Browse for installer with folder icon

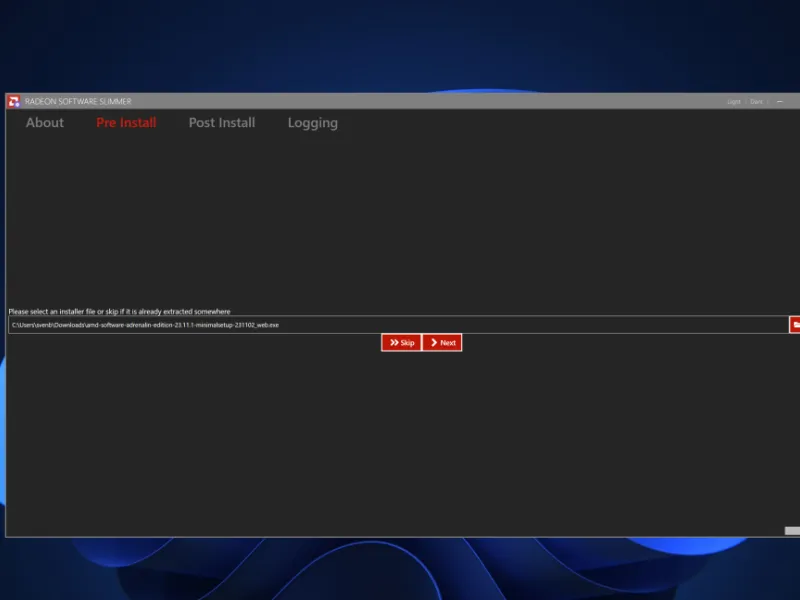795,324
